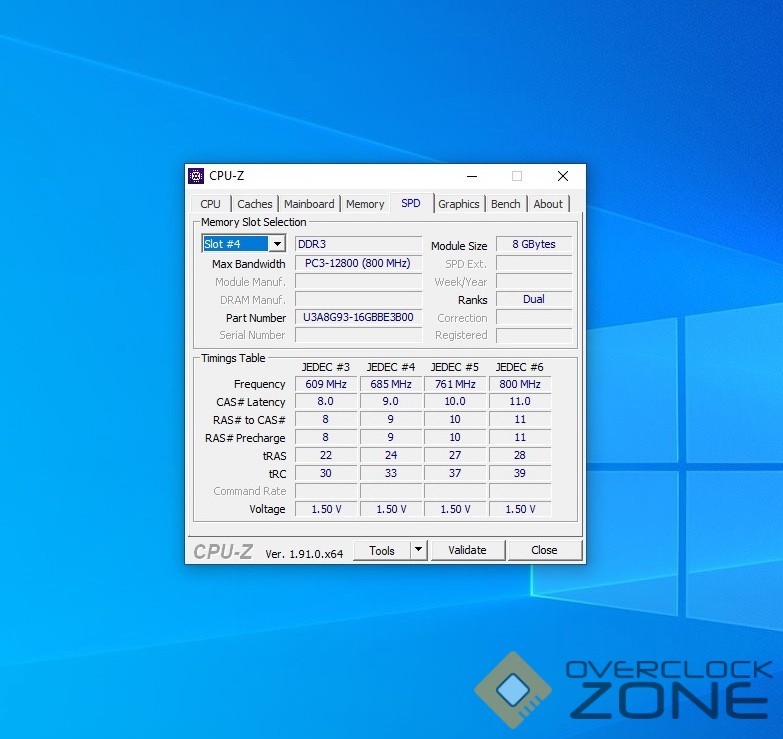
Task: Click the Module Size 8 GBytes field
Action: pos(534,245)
